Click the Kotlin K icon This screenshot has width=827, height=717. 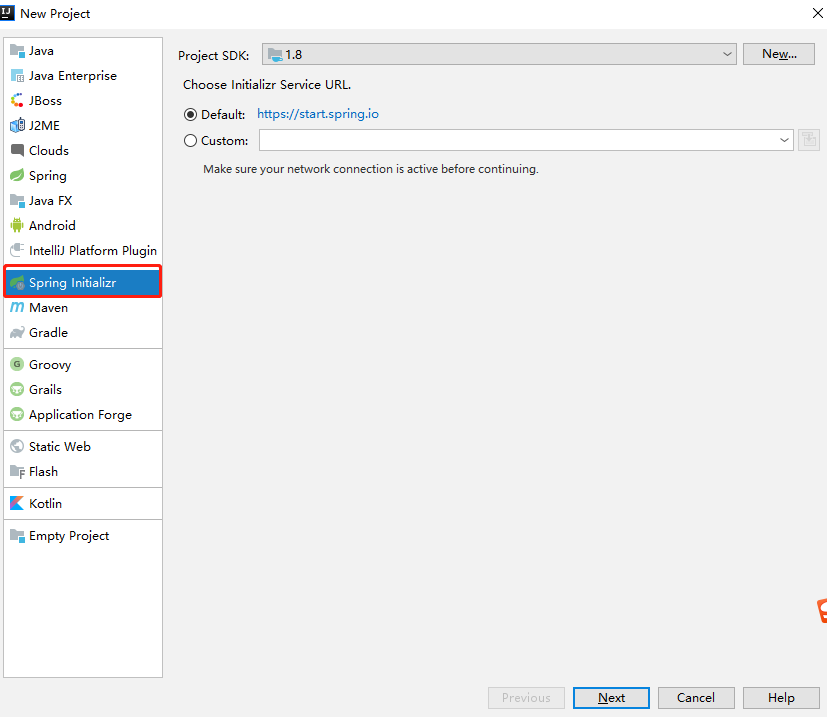(x=17, y=503)
